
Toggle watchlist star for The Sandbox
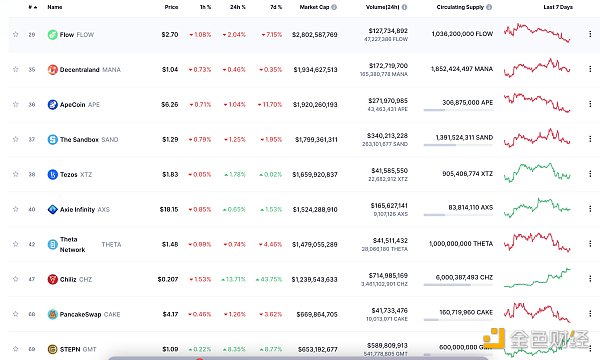click(16, 139)
